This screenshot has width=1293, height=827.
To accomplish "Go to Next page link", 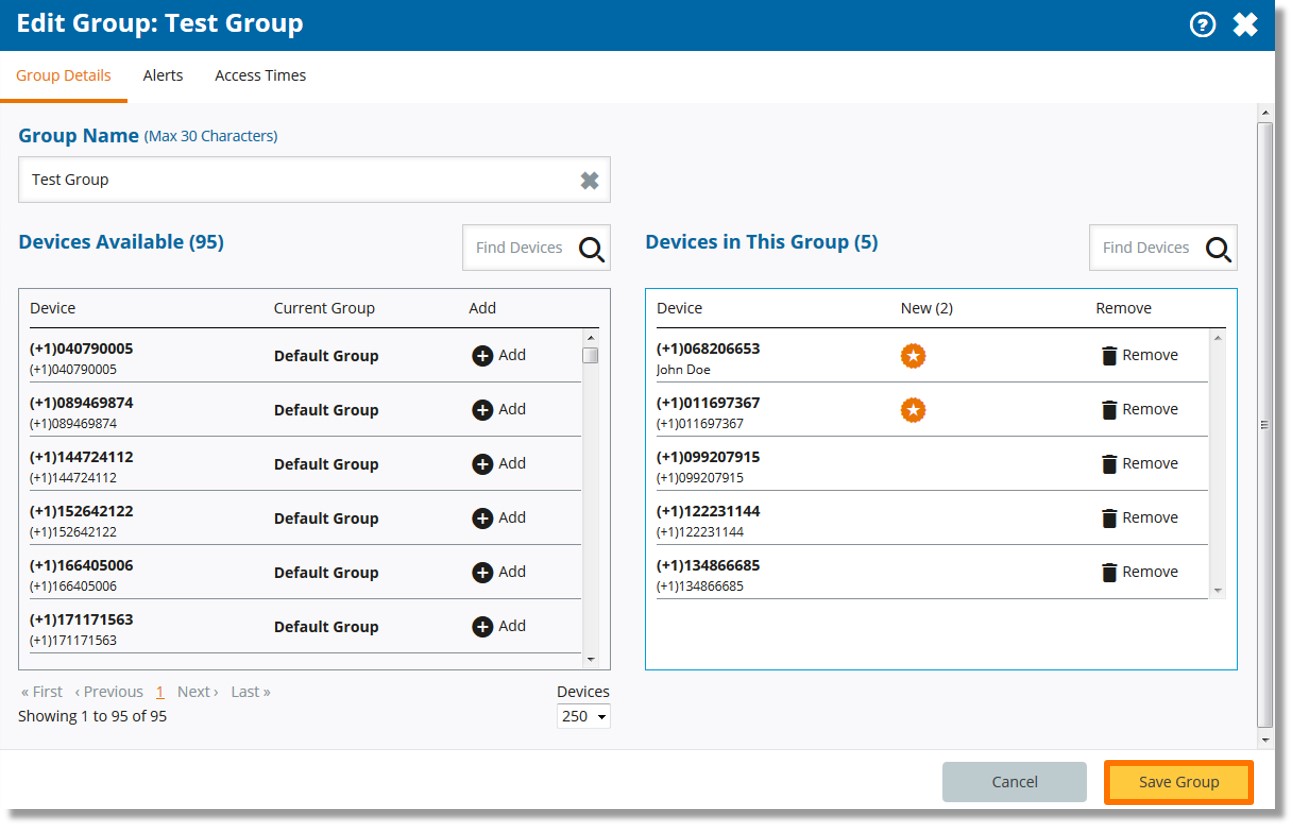I will pyautogui.click(x=197, y=692).
